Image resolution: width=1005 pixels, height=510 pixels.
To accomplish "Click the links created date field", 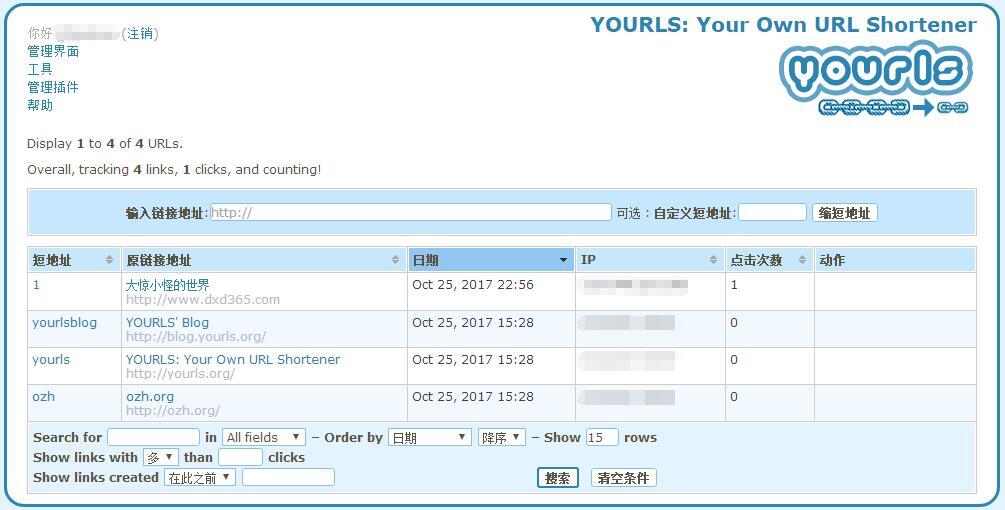I will [288, 477].
